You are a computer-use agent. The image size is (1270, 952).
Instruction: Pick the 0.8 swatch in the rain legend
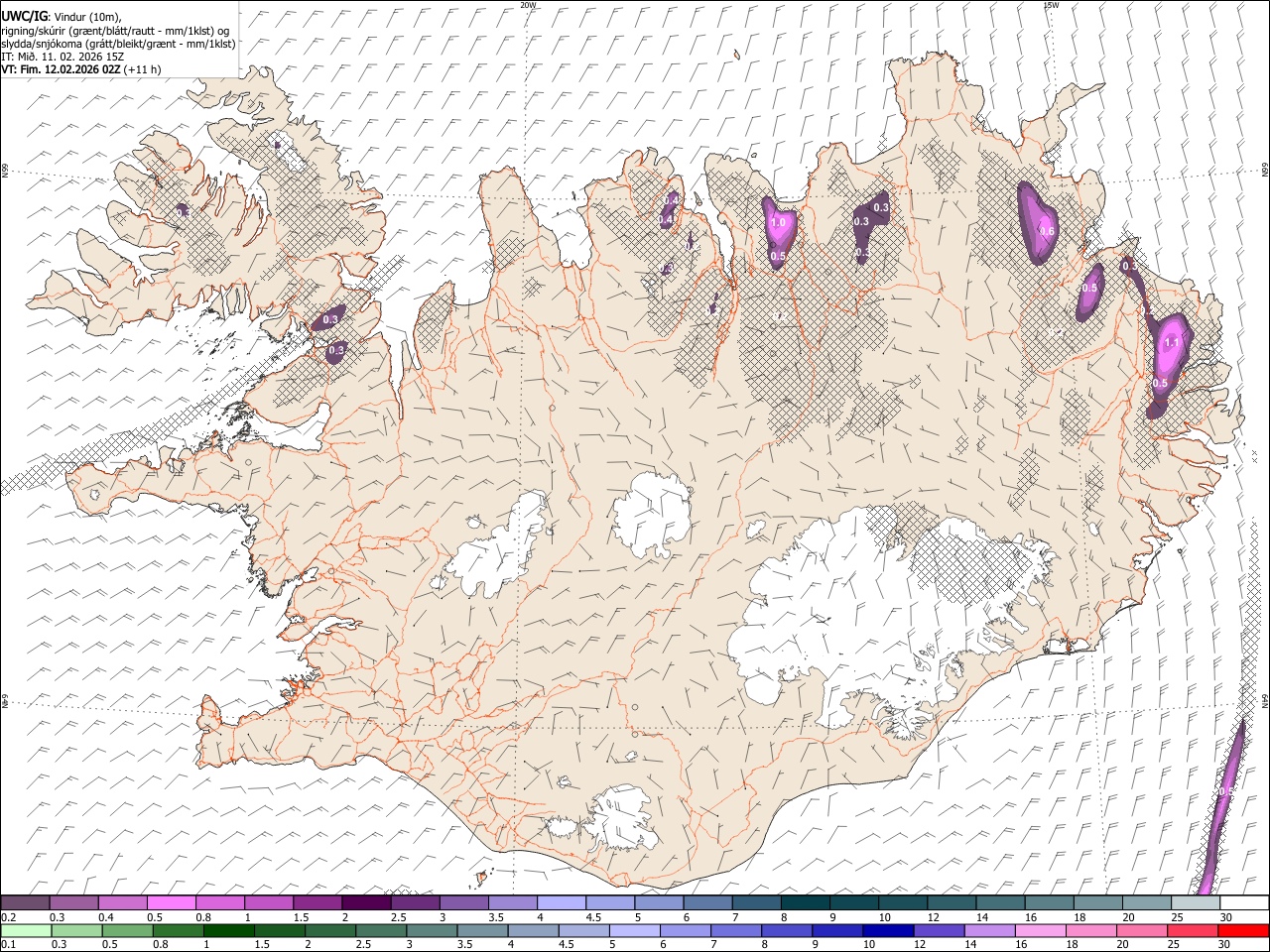178,931
